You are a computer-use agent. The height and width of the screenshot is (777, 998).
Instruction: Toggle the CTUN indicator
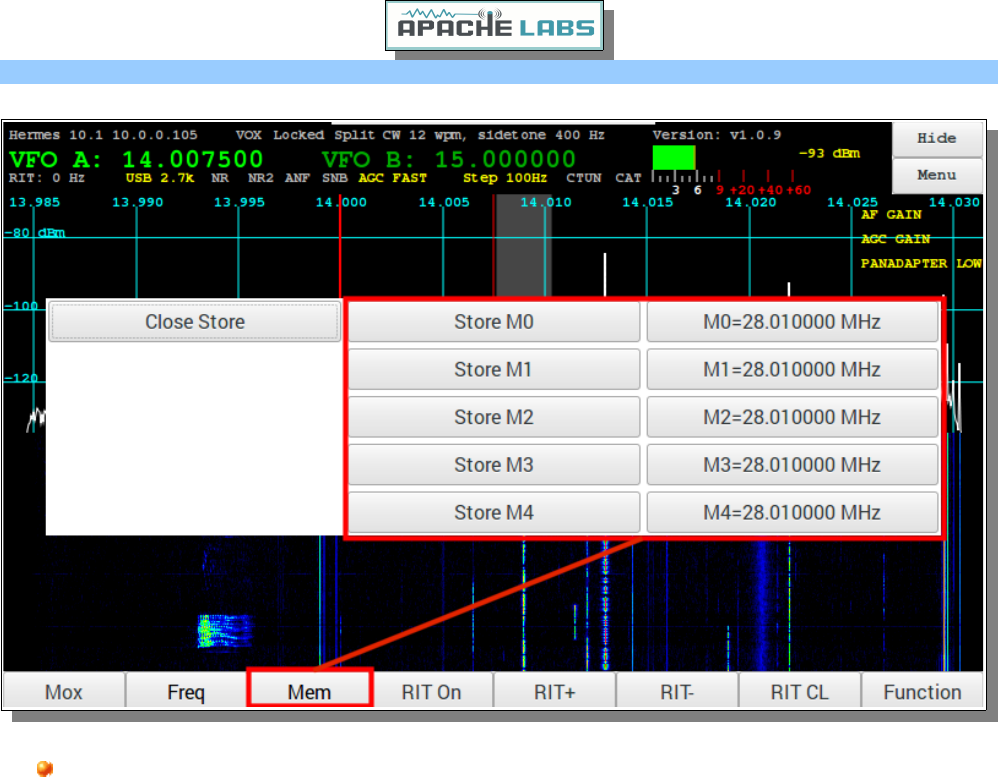click(584, 178)
